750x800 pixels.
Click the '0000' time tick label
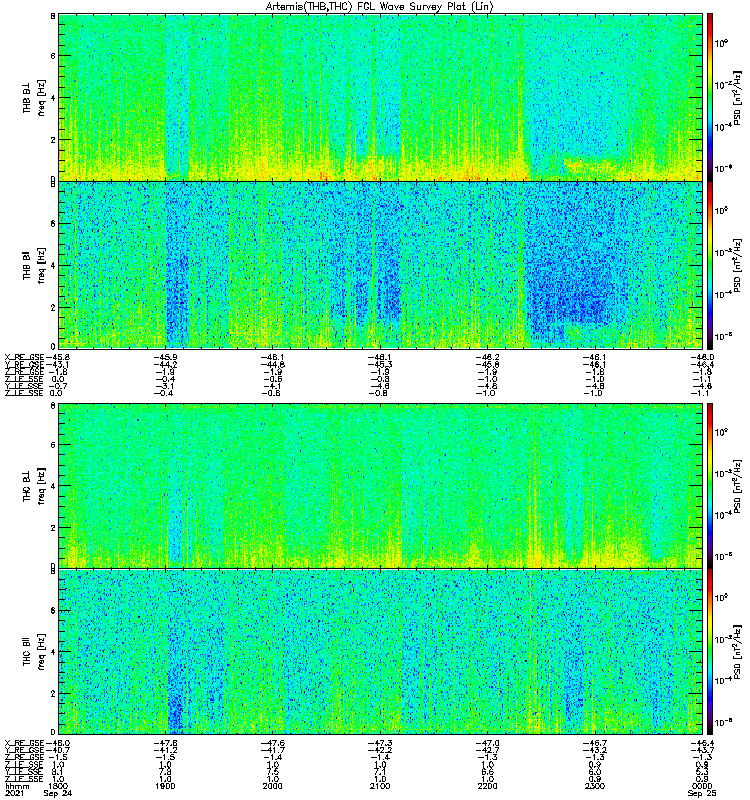(702, 786)
